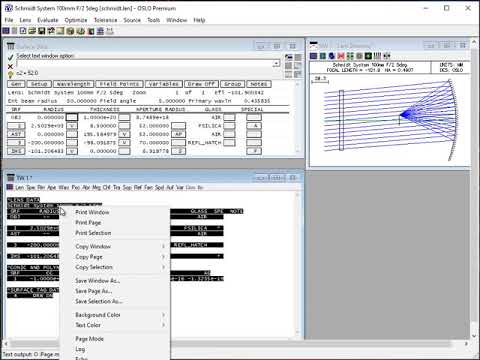
Task: Toggle Log option in context menu
Action: click(114, 349)
